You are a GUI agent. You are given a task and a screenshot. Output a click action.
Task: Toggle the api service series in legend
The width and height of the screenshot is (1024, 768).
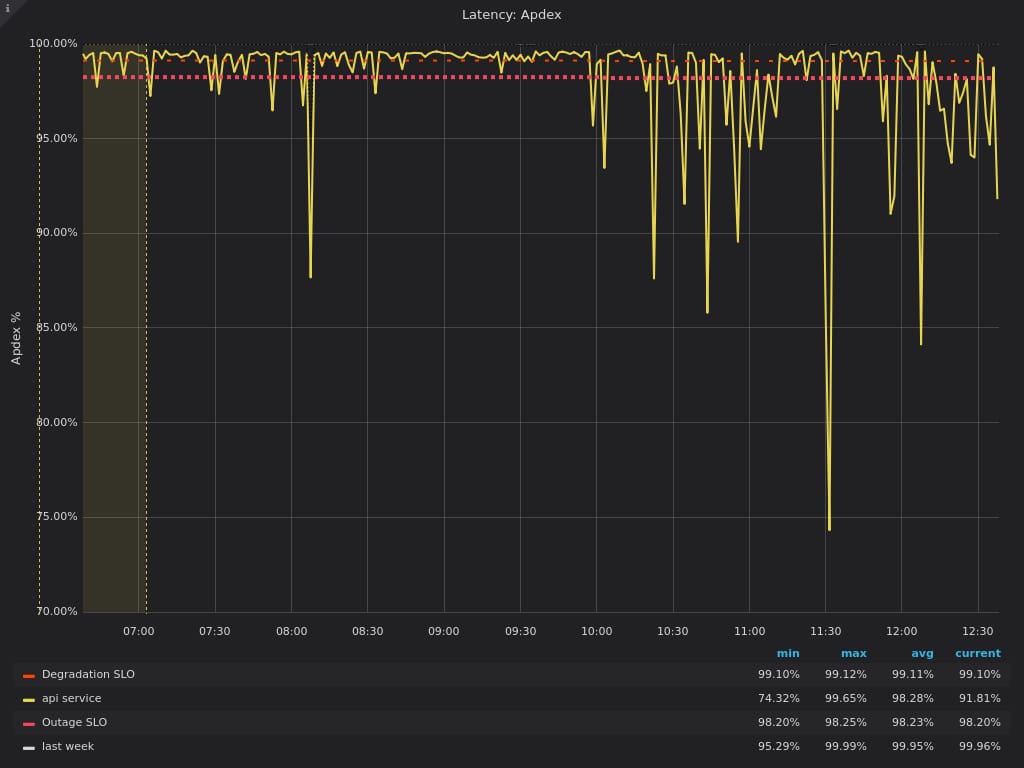click(71, 698)
